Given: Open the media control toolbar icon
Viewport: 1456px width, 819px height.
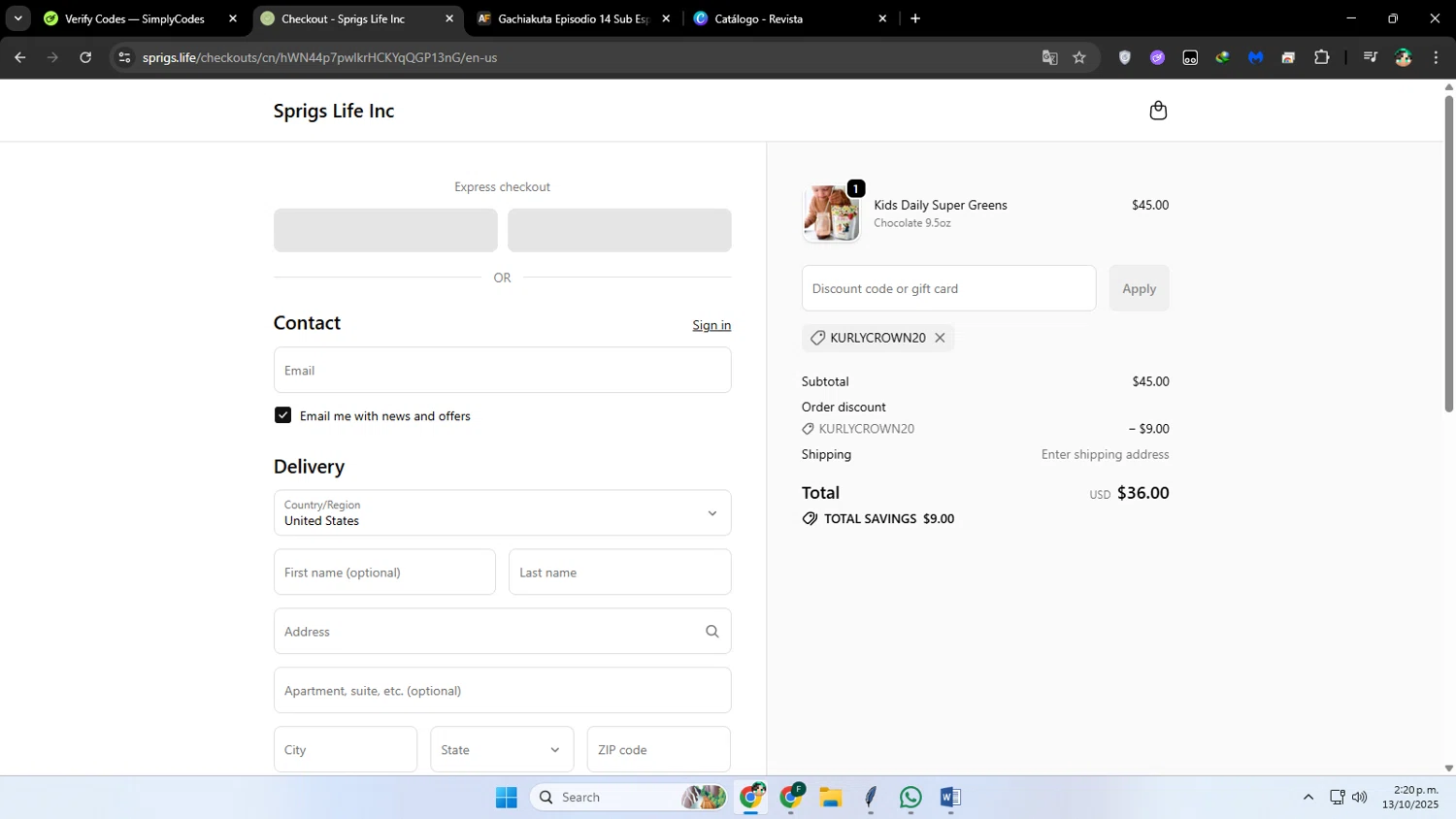Looking at the screenshot, I should coord(1370,57).
